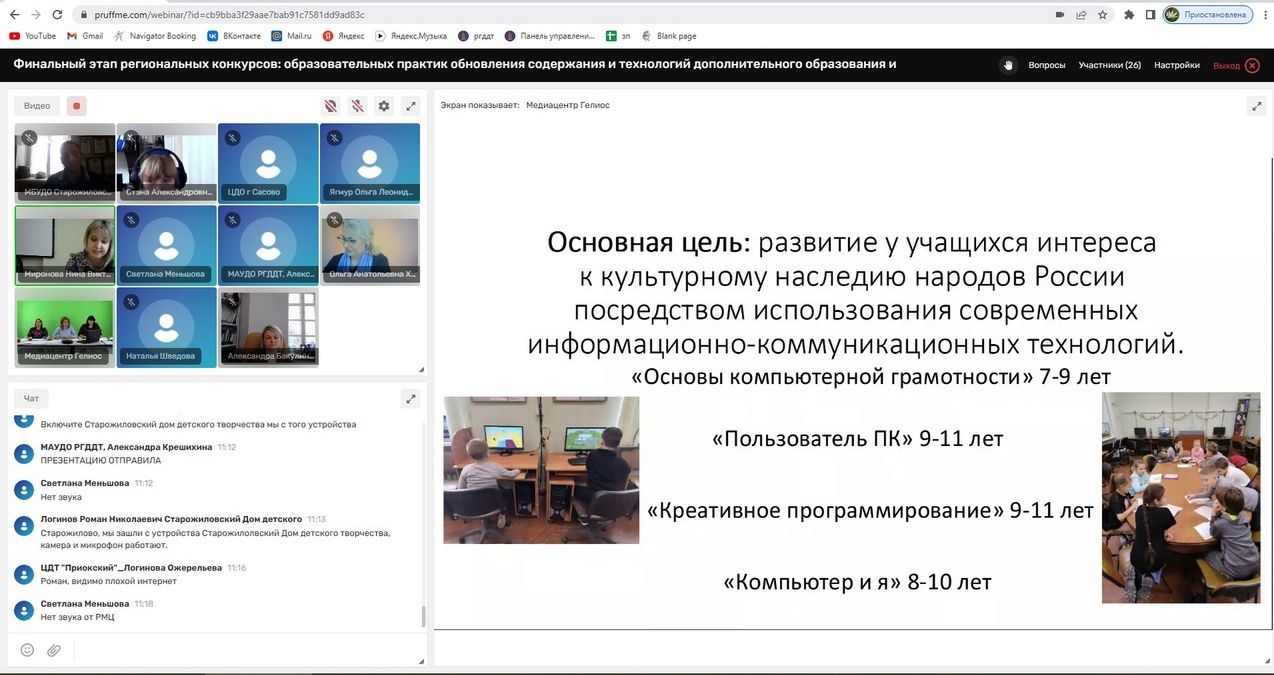Toggle the muted microphone in video panel

[x=357, y=106]
